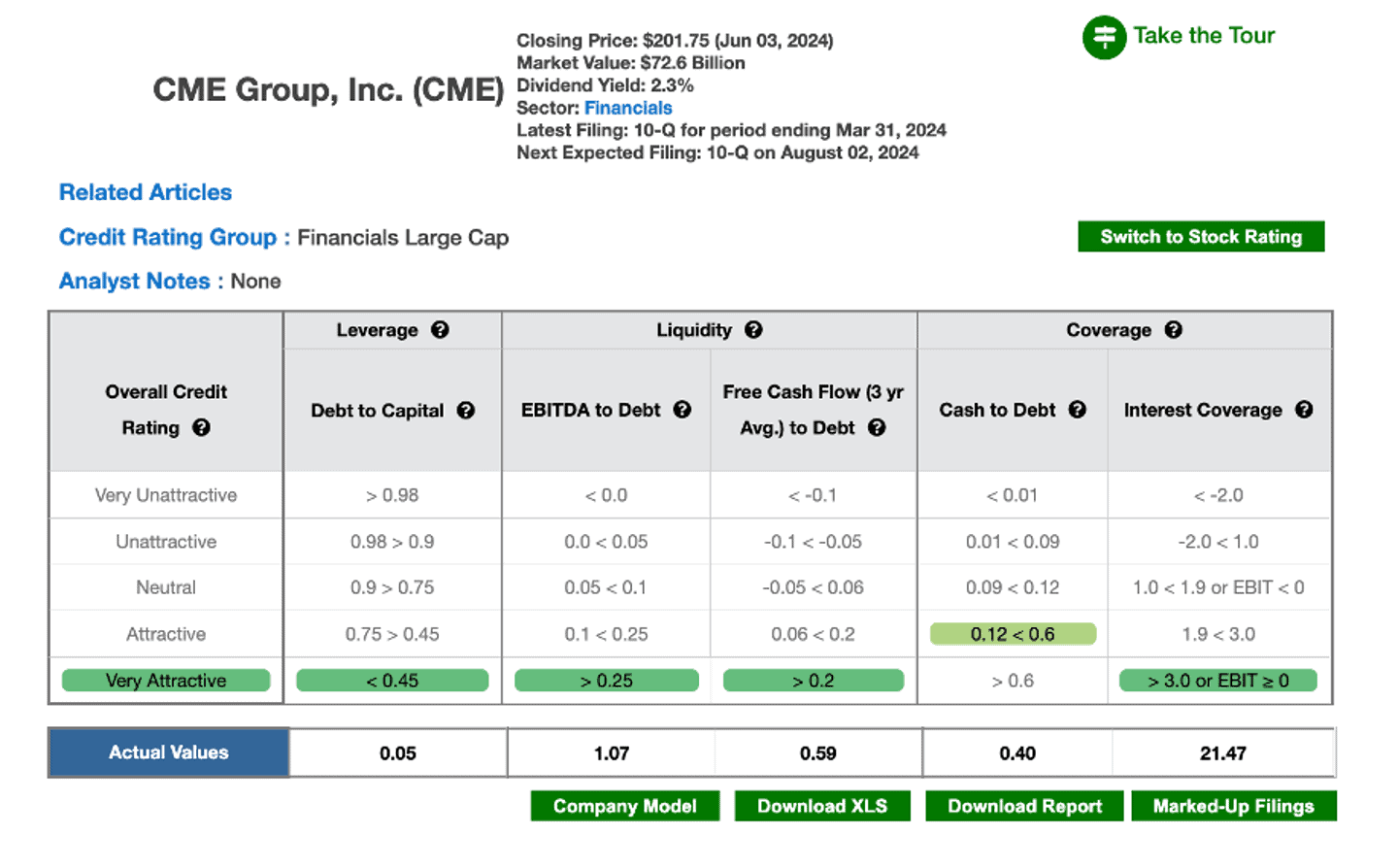Click the Dividend Yield 2.3% line
Image resolution: width=1398 pixels, height=868 pixels.
tap(605, 85)
